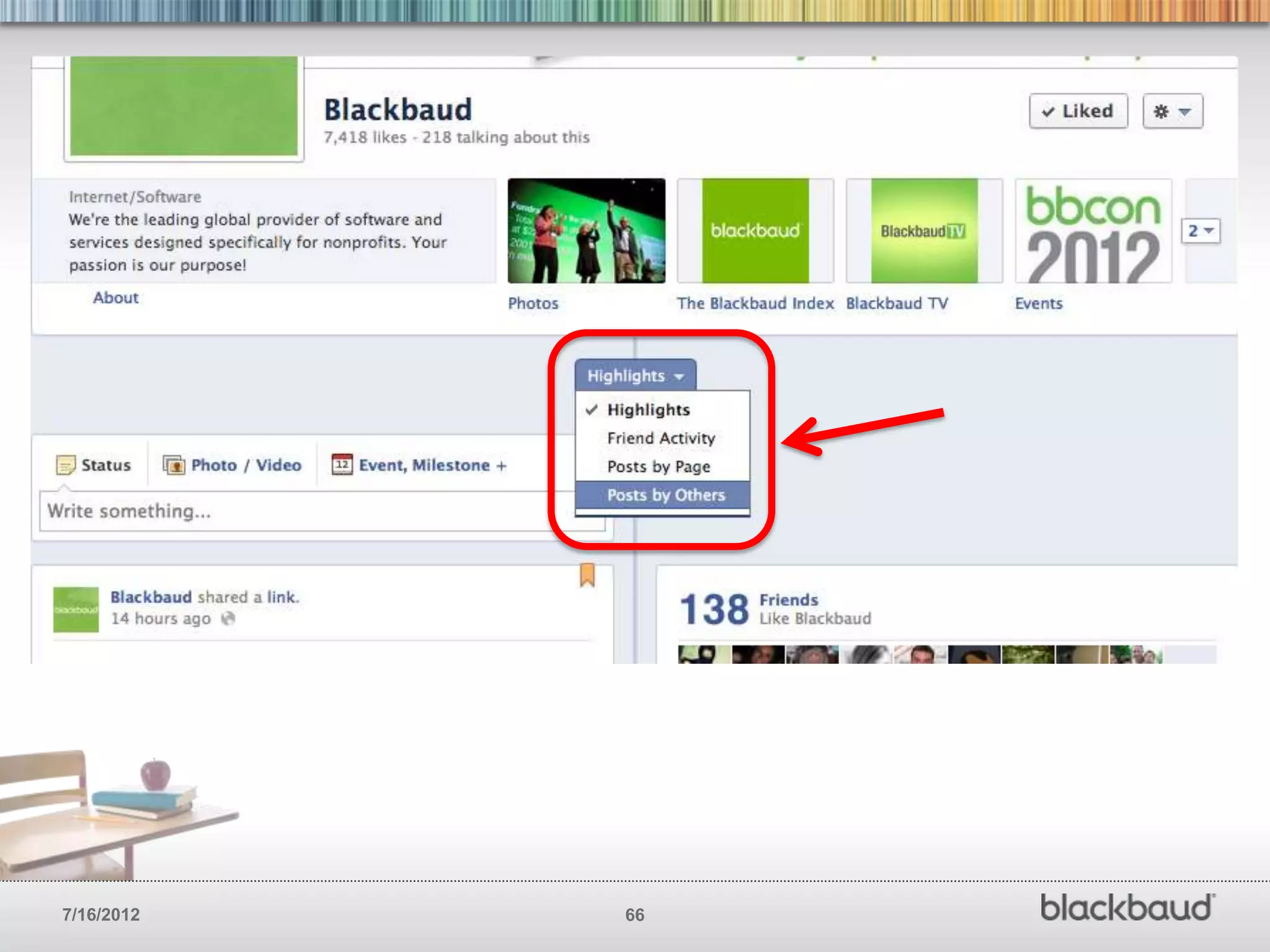Viewport: 1270px width, 952px height.
Task: Click the orange bookmark ribbon on the post
Action: [587, 575]
